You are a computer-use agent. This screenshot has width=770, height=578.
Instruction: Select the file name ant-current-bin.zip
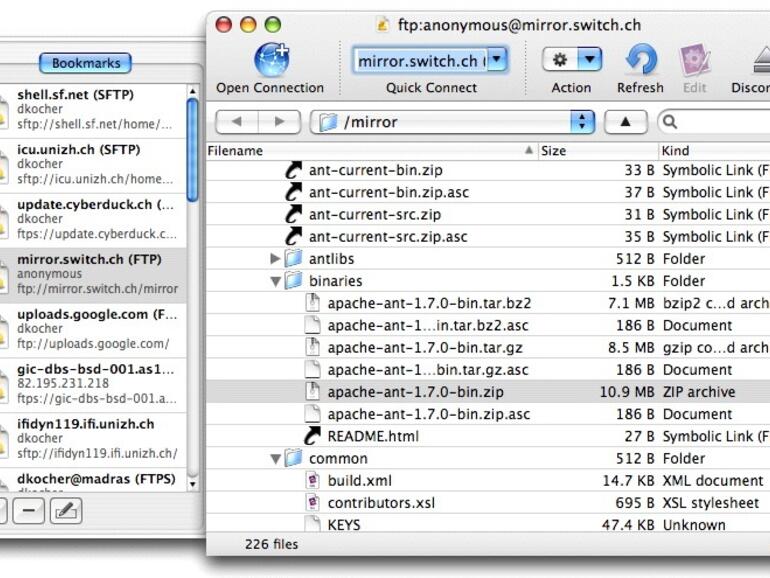(x=376, y=170)
